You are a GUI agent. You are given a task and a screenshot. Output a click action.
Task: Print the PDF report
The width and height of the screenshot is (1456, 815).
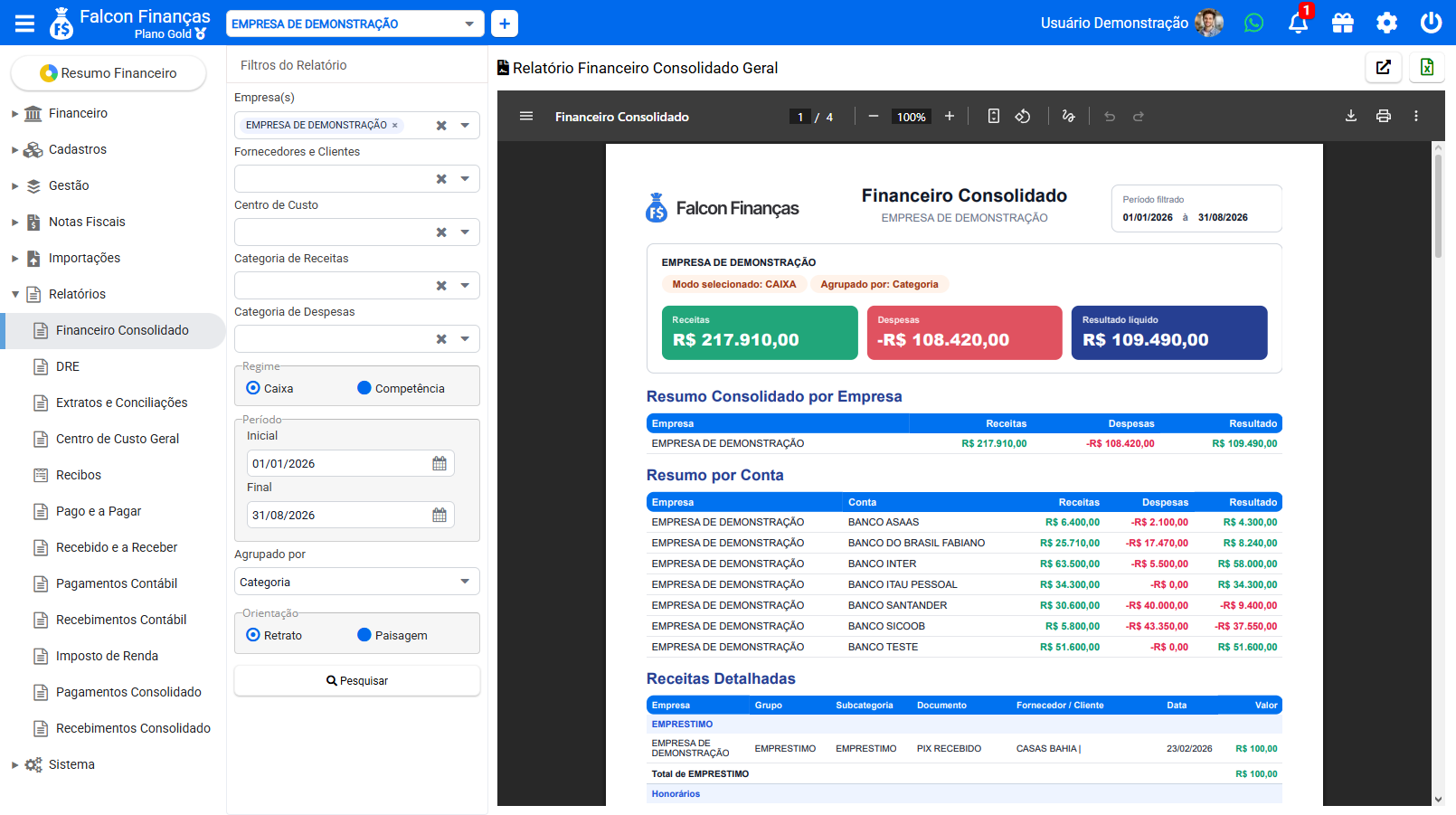(x=1384, y=116)
